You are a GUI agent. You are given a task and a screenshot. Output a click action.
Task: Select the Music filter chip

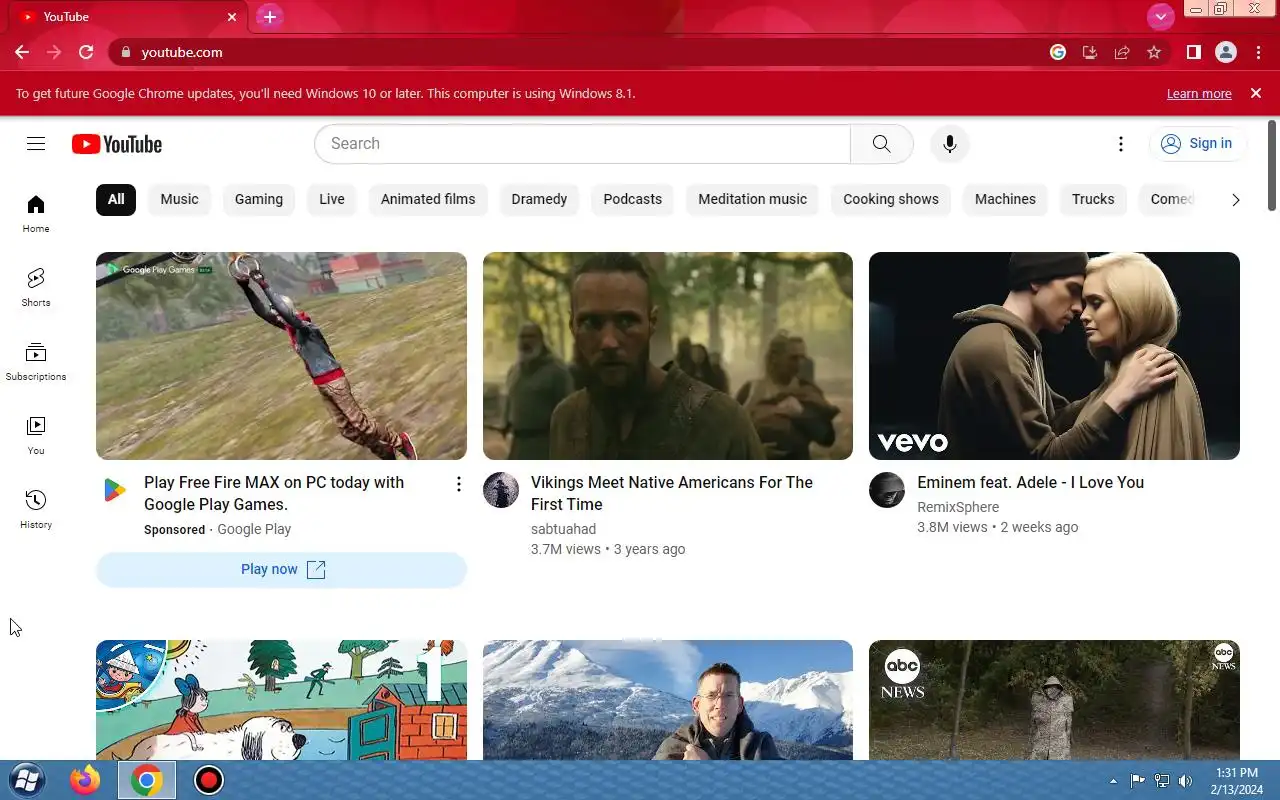point(180,199)
